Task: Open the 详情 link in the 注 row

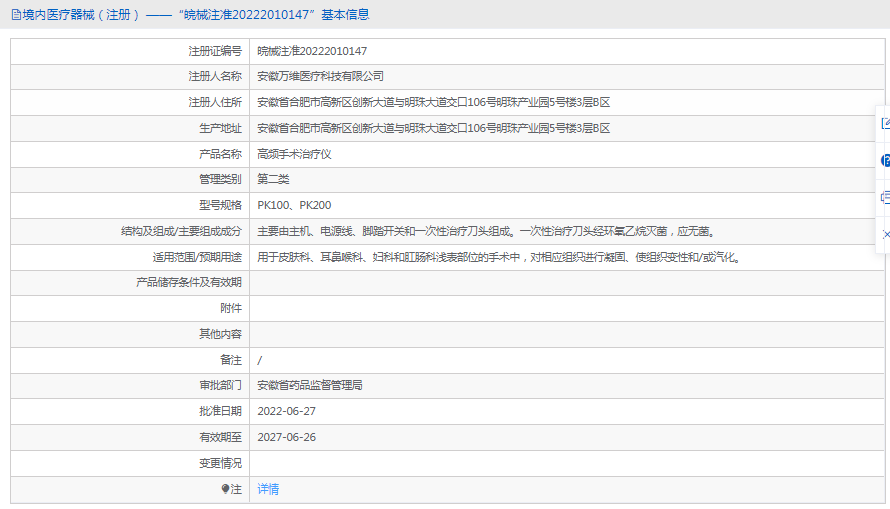Action: (x=268, y=489)
